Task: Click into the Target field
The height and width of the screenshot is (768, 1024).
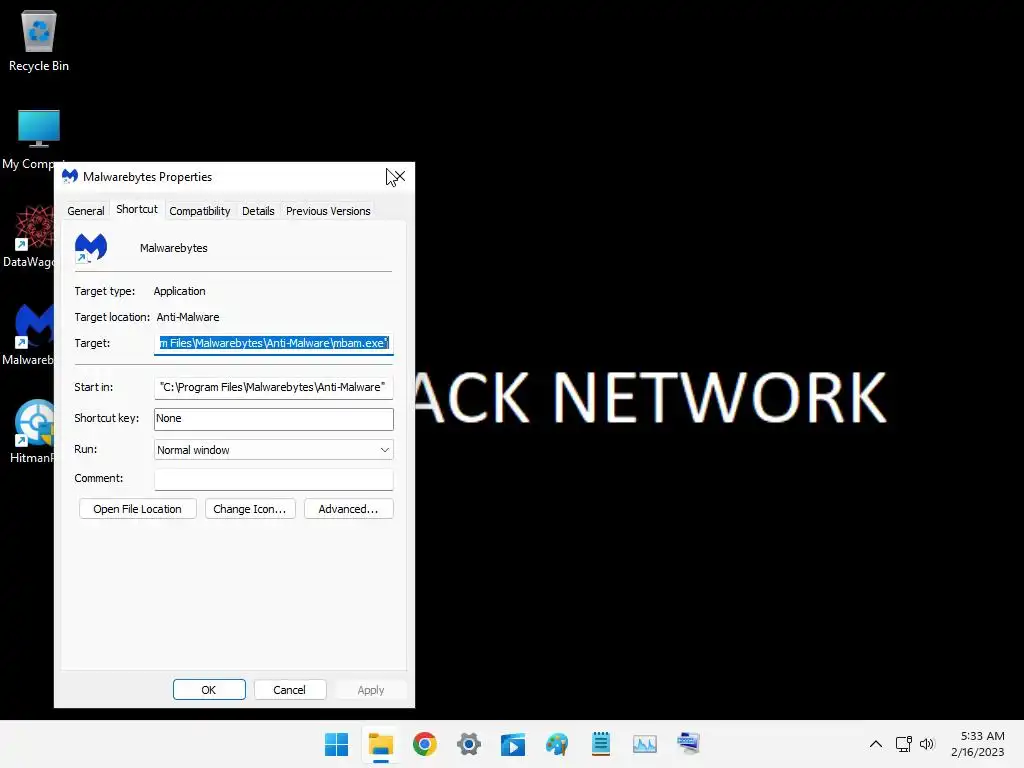Action: tap(274, 343)
